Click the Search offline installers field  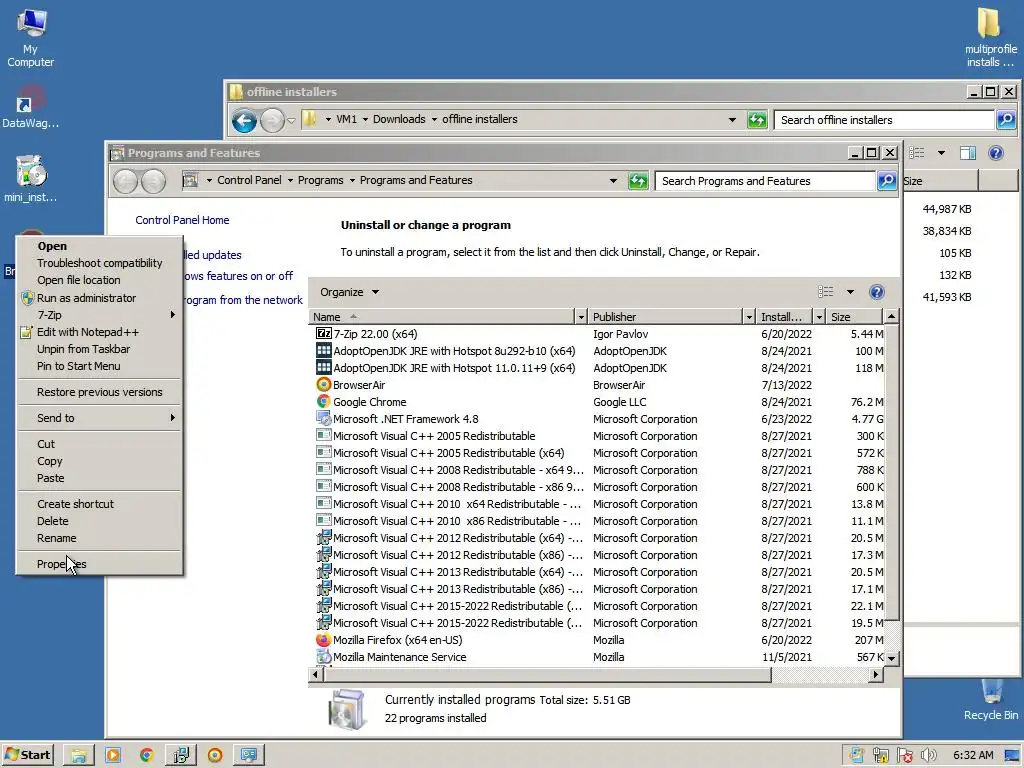click(x=884, y=120)
